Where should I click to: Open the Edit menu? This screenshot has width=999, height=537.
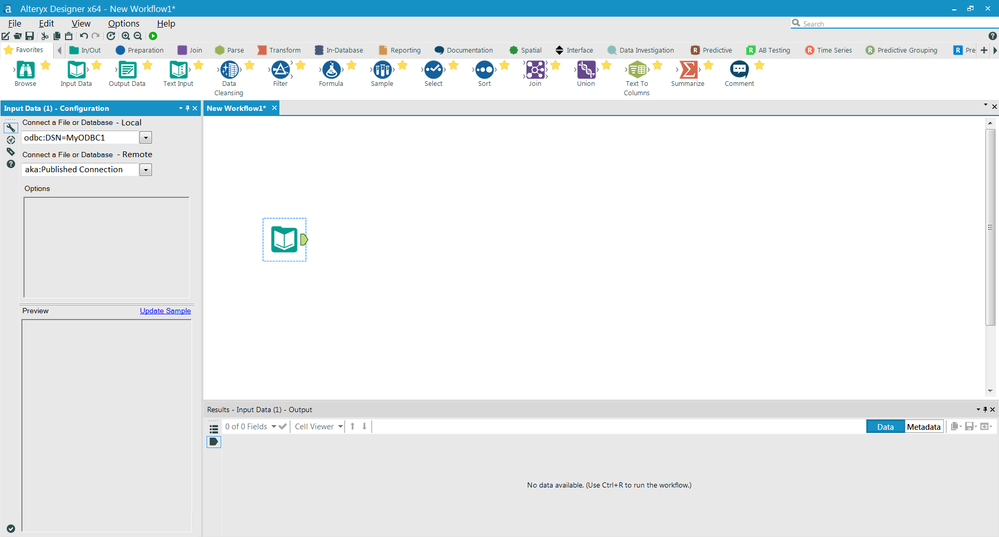[x=46, y=24]
